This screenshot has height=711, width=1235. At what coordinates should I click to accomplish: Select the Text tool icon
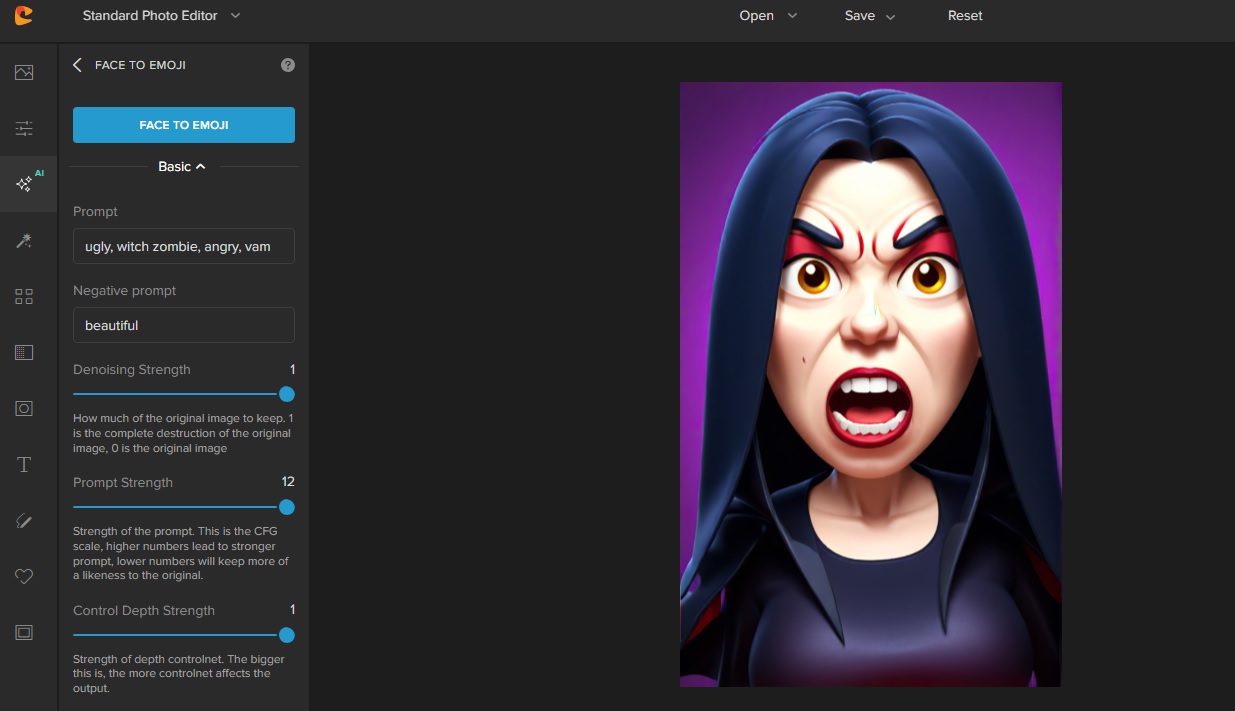click(x=24, y=464)
